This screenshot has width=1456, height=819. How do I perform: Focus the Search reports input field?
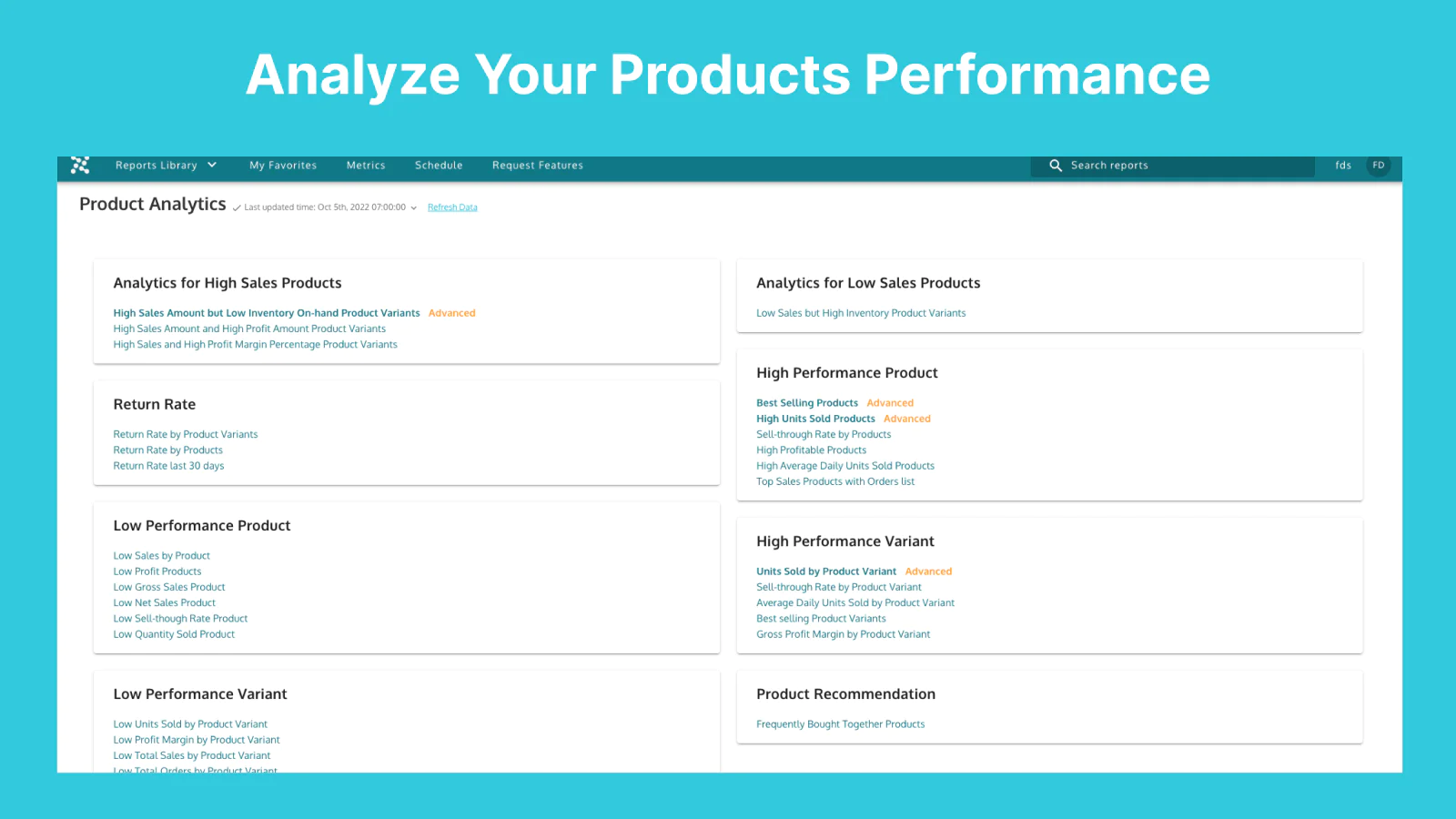[1183, 166]
